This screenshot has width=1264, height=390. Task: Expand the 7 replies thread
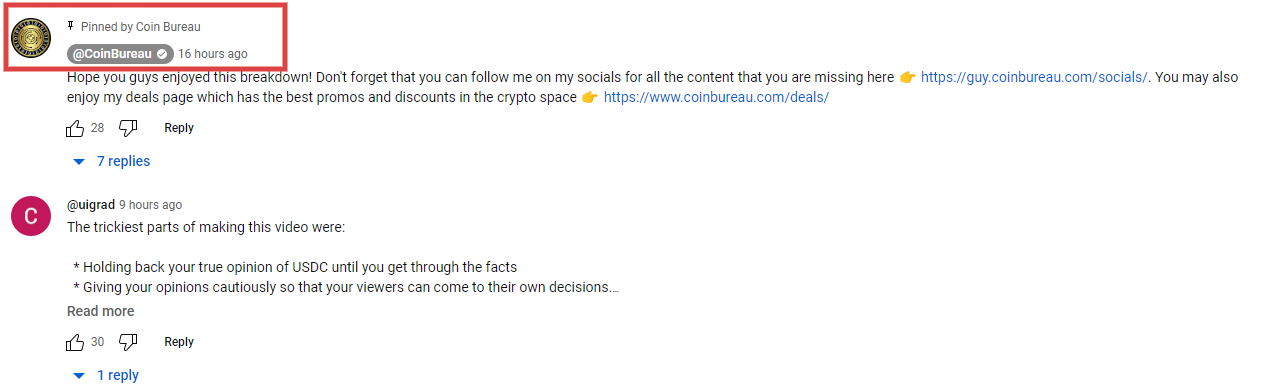(112, 161)
